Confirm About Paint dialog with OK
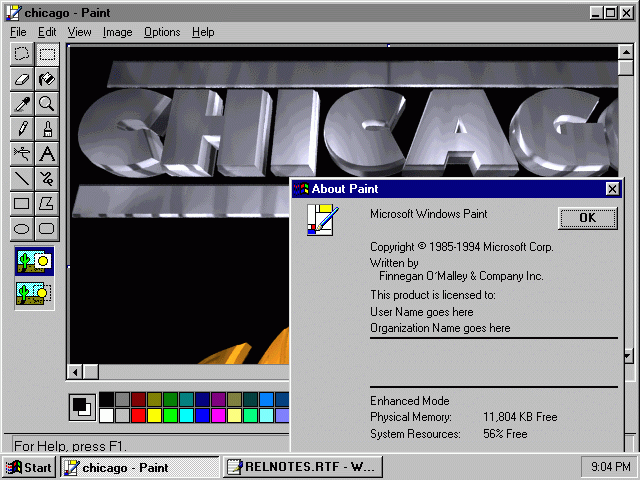640x480 pixels. (x=587, y=218)
